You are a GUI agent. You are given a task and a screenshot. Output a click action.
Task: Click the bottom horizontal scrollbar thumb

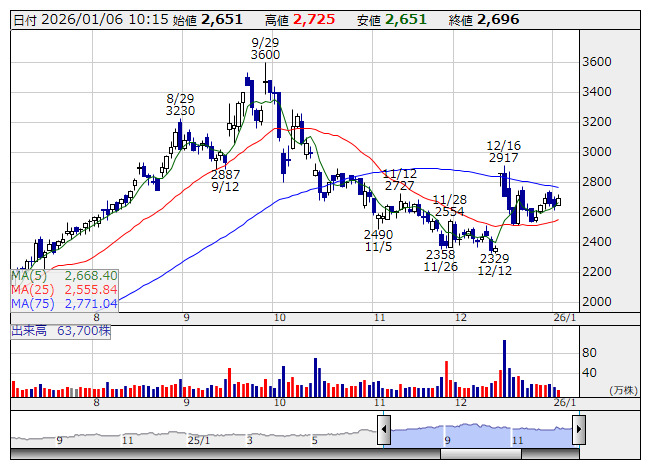click(481, 454)
